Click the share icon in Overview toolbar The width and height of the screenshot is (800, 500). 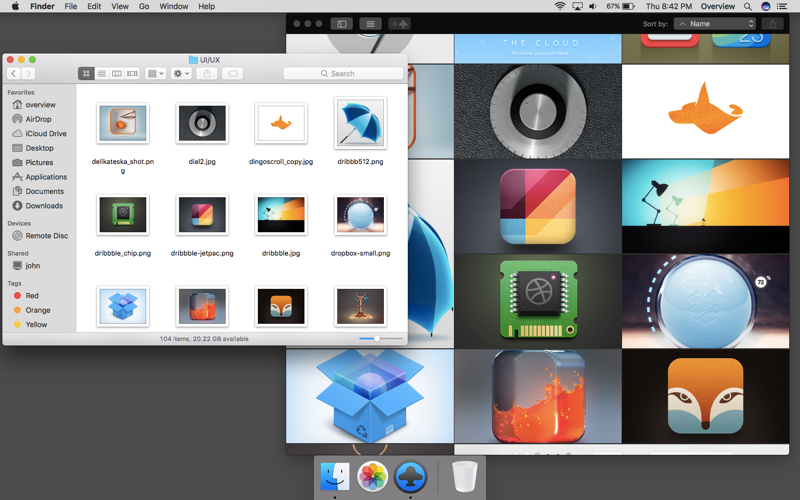point(773,23)
